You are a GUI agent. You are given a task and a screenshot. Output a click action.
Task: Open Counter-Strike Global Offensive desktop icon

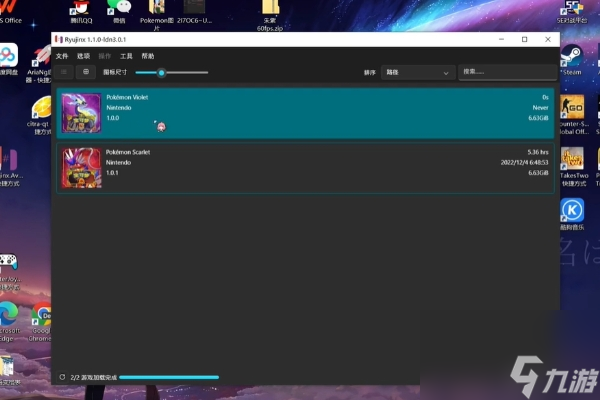pyautogui.click(x=572, y=114)
